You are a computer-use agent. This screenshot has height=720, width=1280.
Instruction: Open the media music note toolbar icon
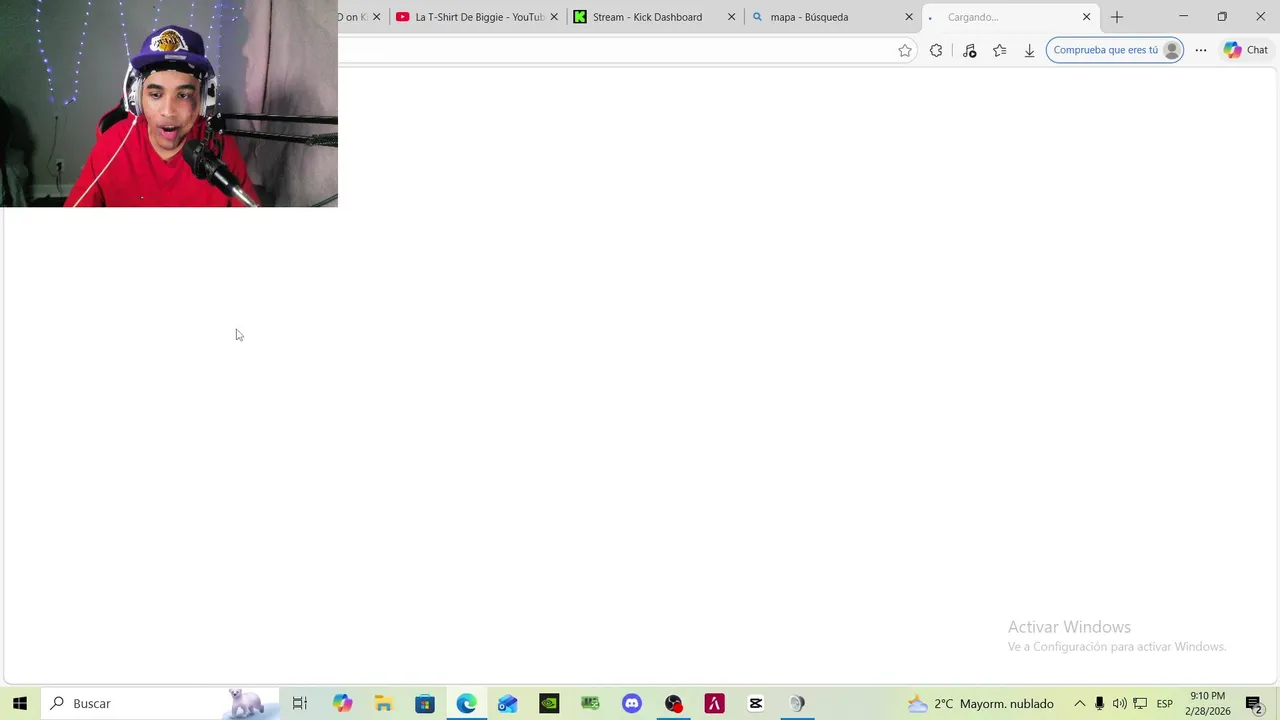point(969,50)
